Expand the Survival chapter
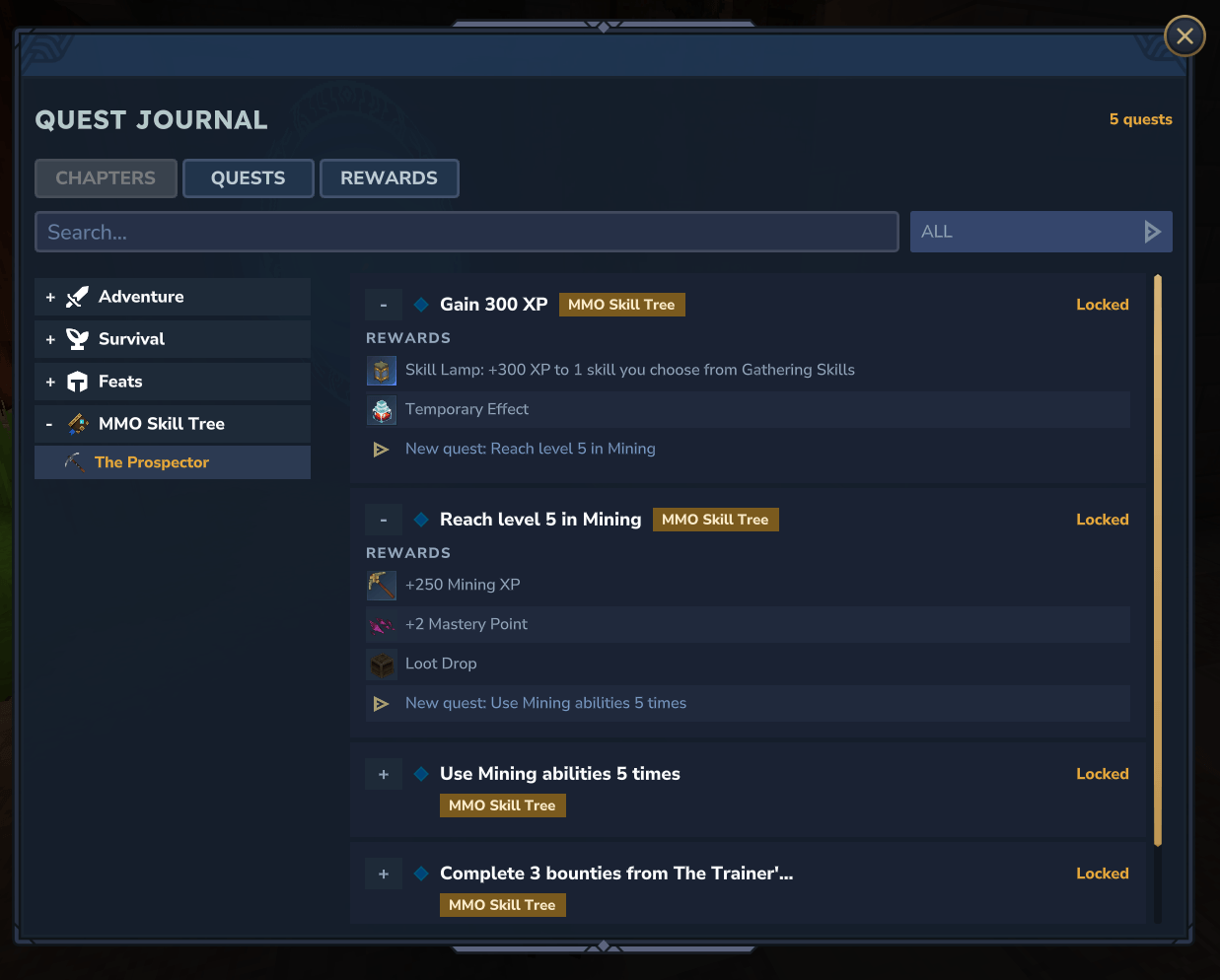 coord(50,339)
